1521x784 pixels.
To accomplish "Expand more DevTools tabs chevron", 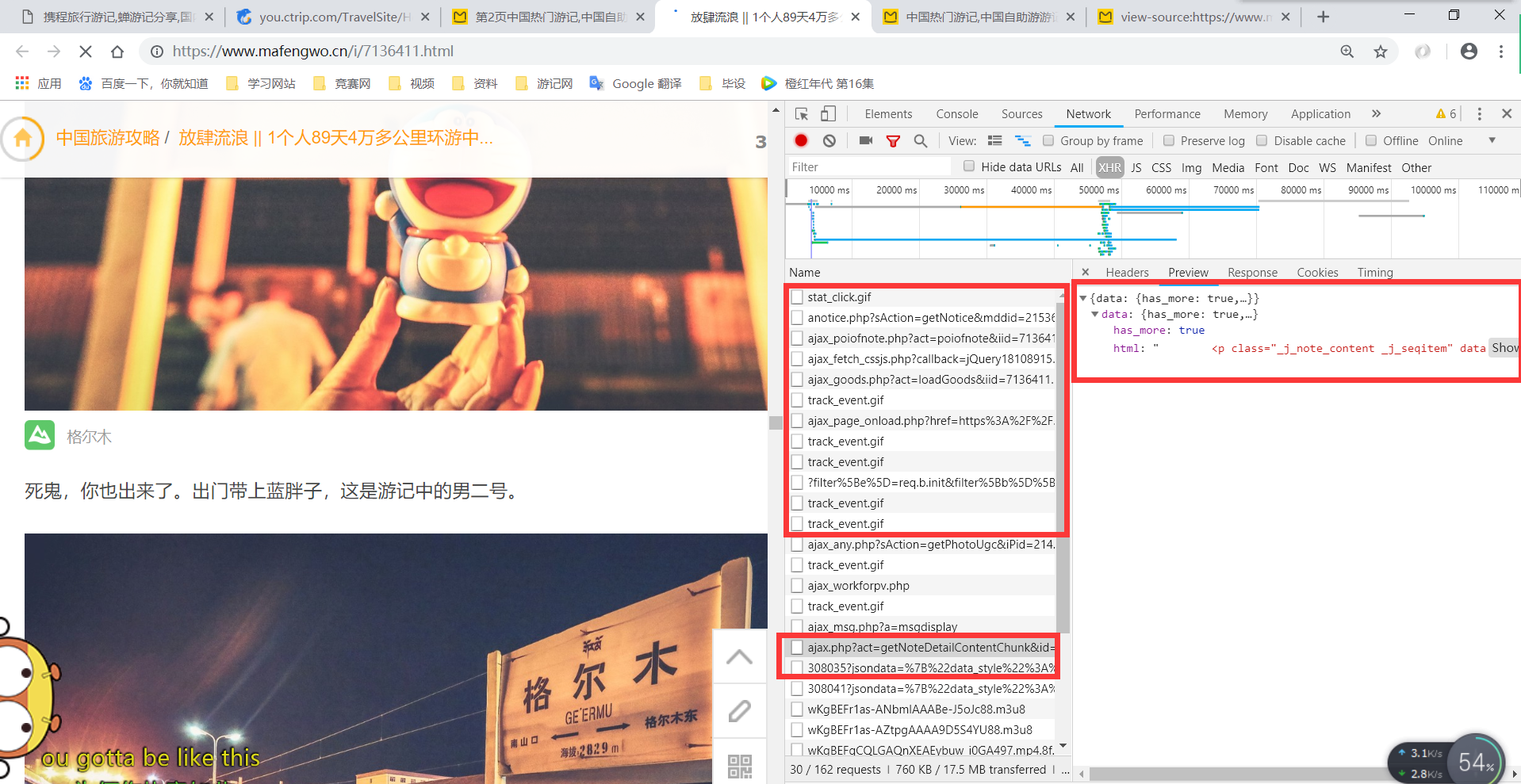I will pos(1376,114).
